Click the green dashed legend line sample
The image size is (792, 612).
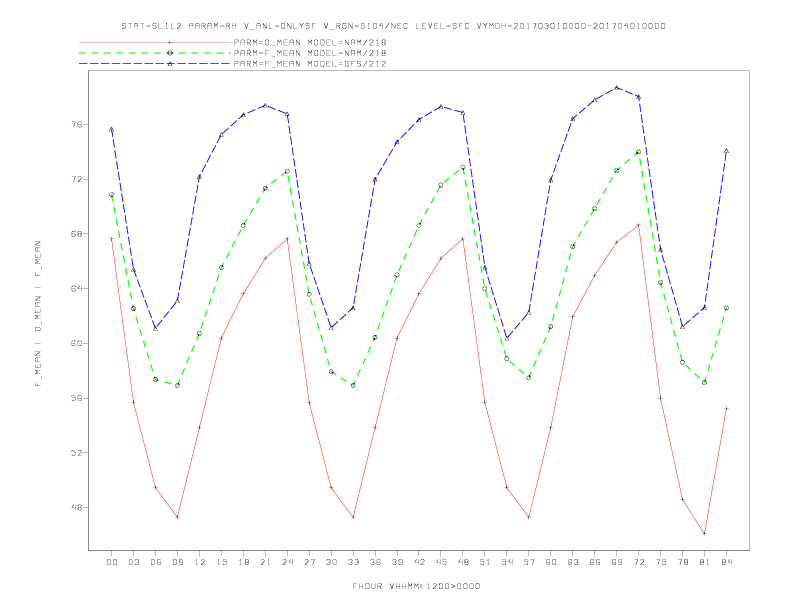pos(155,53)
